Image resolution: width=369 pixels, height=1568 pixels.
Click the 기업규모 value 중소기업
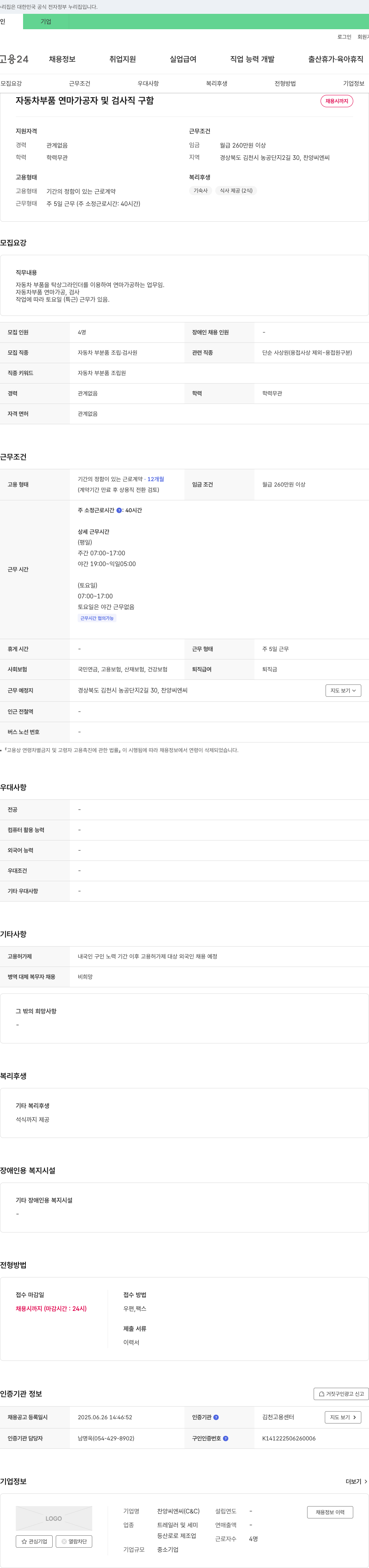coord(168,1549)
